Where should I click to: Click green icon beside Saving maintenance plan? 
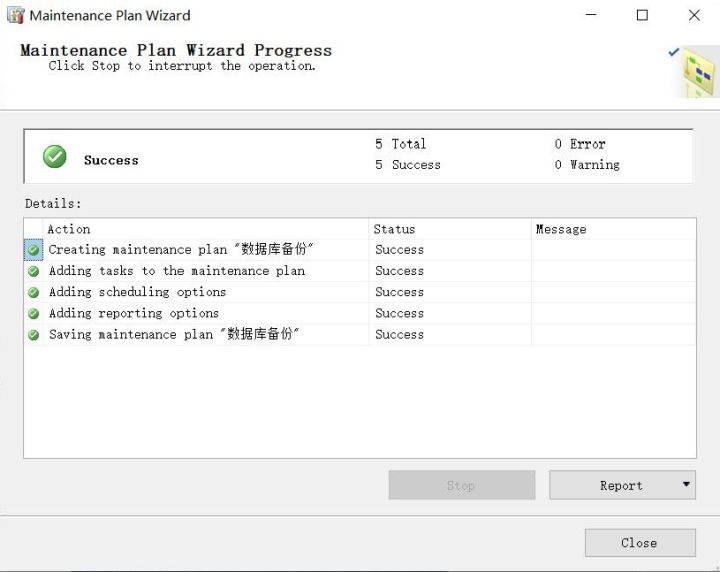(x=34, y=335)
